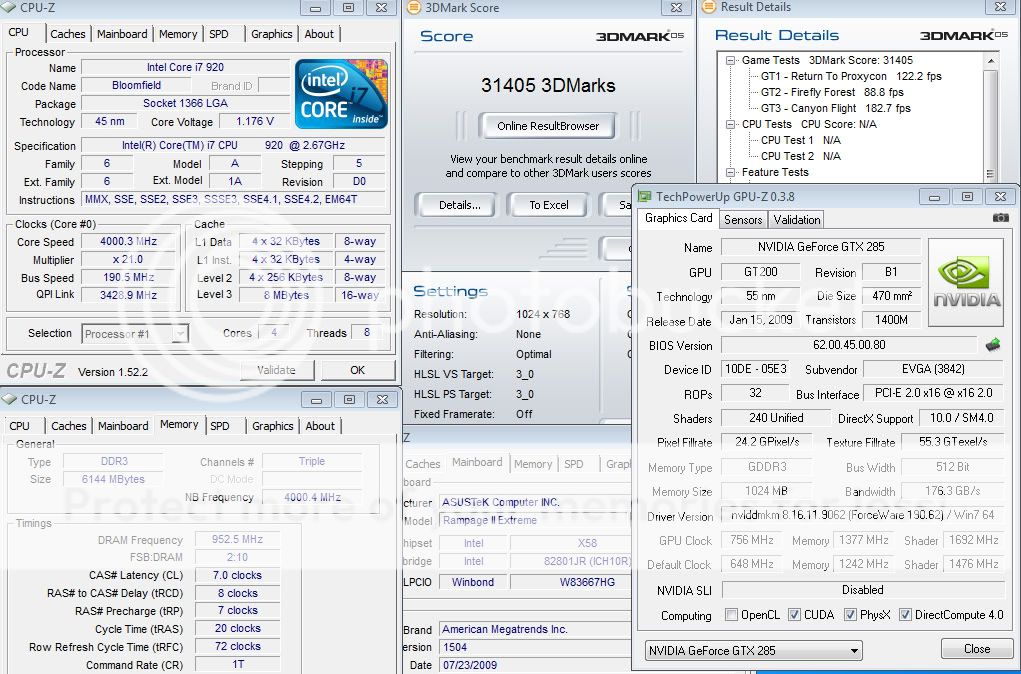Image resolution: width=1021 pixels, height=674 pixels.
Task: Click the Device ID value 10DE - 05E3
Action: point(755,369)
